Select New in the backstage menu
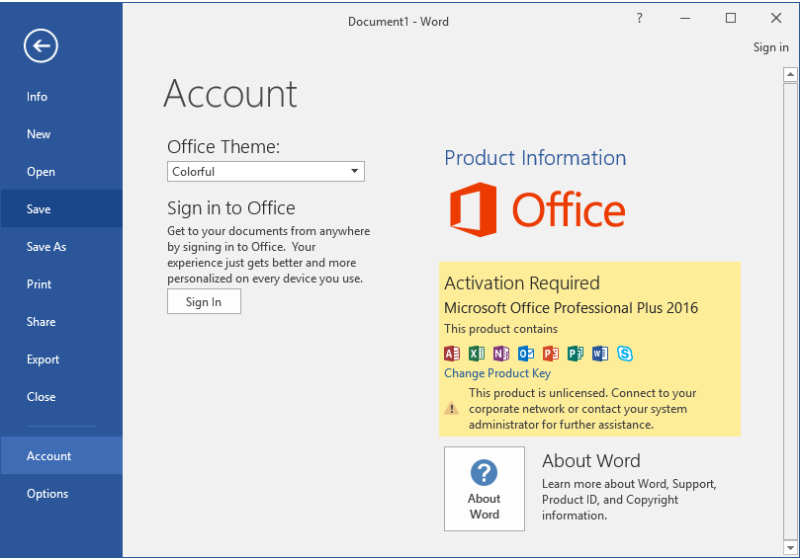The width and height of the screenshot is (801, 559). (x=61, y=134)
